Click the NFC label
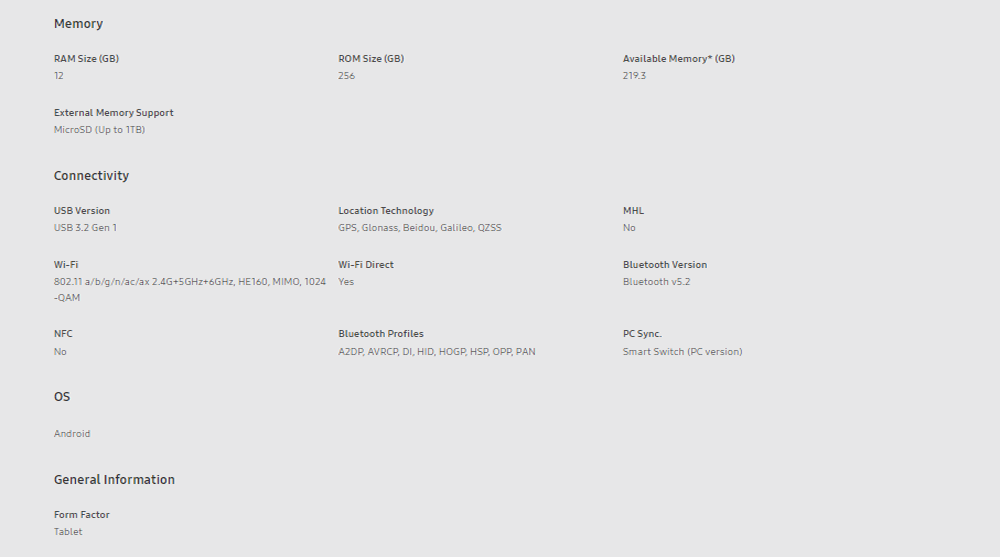Image resolution: width=1000 pixels, height=557 pixels. click(63, 334)
